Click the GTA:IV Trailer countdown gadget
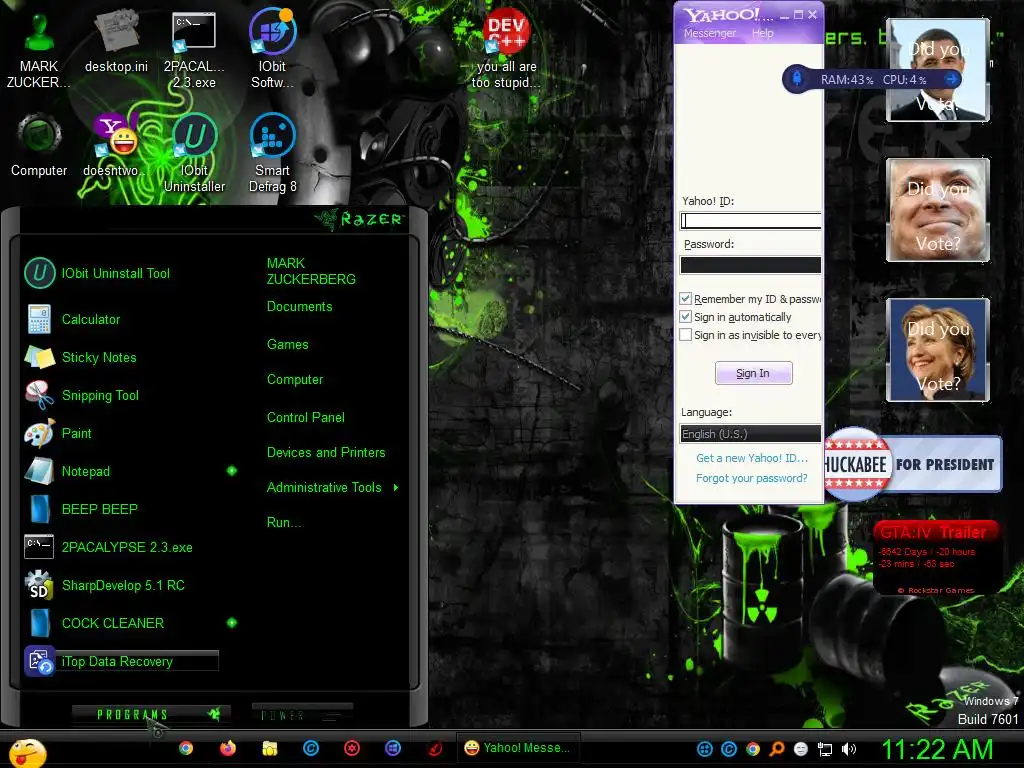The width and height of the screenshot is (1024, 768). (x=935, y=557)
